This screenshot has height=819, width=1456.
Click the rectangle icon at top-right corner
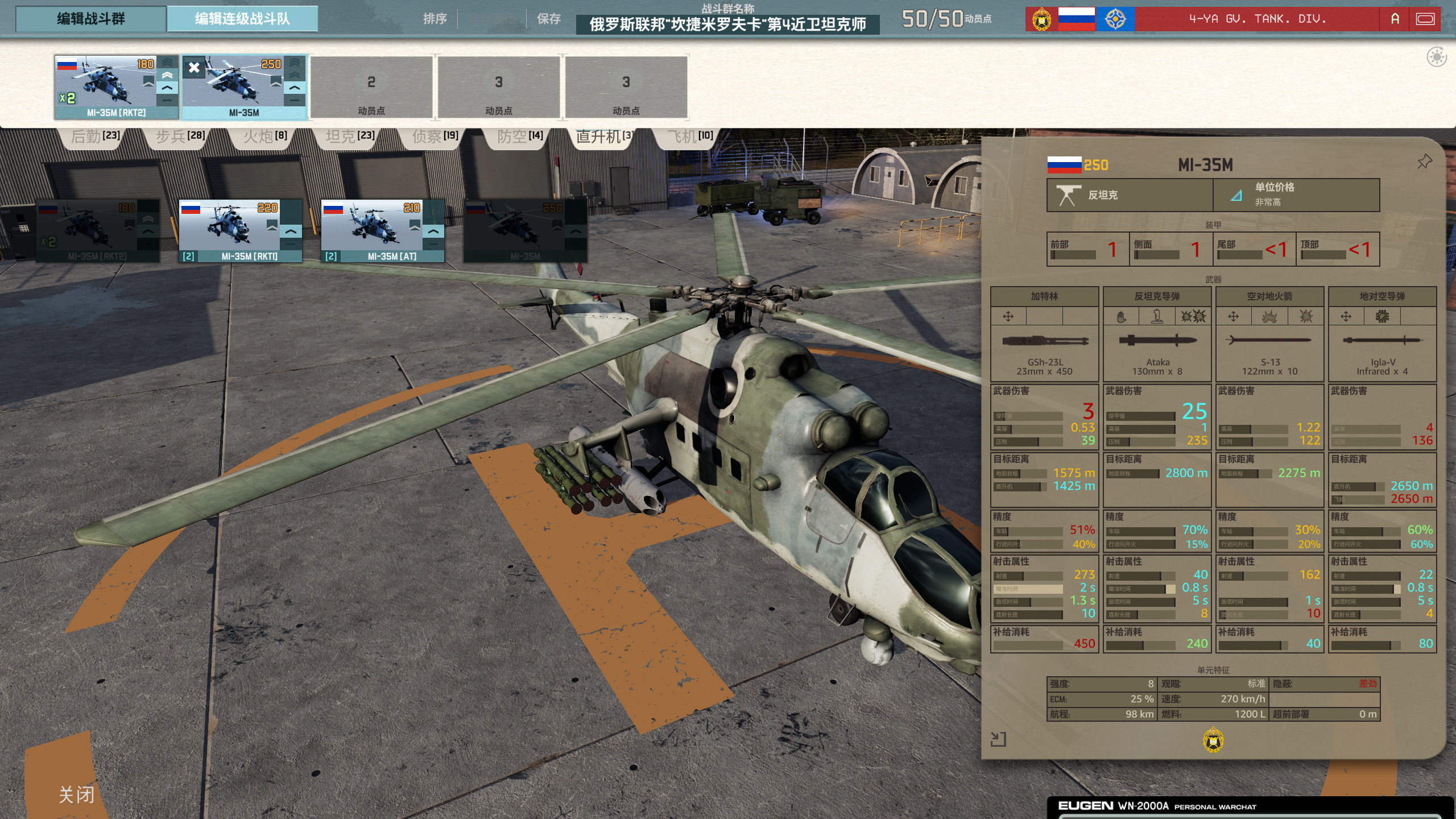pyautogui.click(x=1425, y=19)
